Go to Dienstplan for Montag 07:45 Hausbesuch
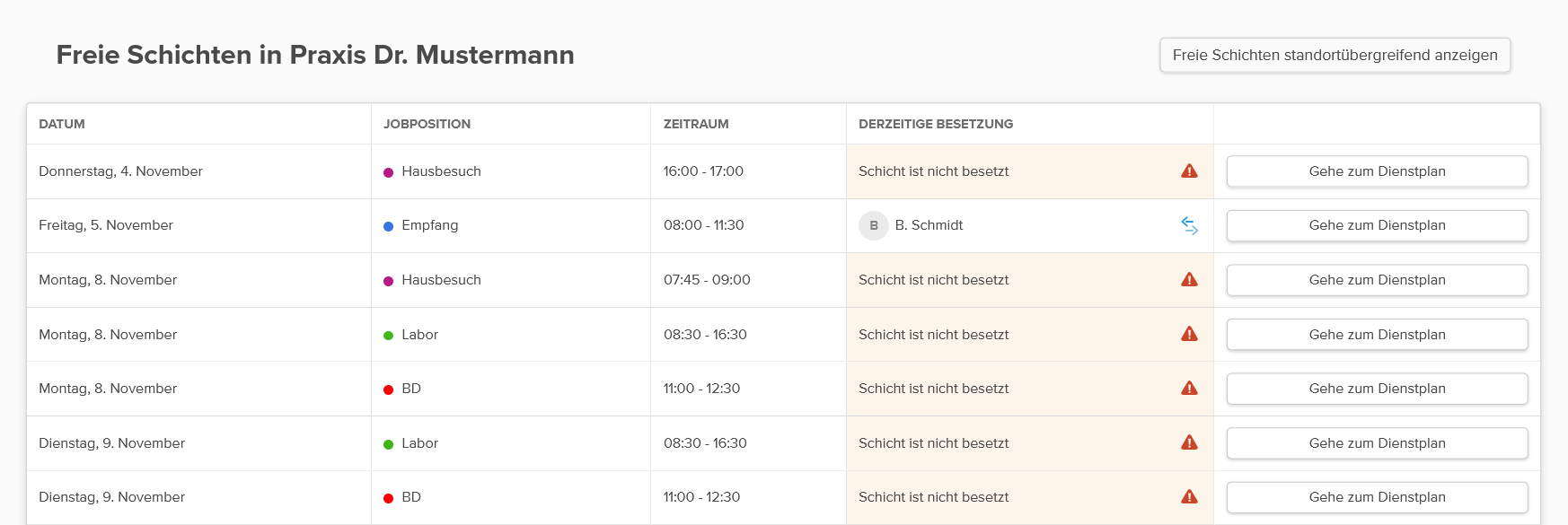This screenshot has height=525, width=1568. (x=1377, y=280)
